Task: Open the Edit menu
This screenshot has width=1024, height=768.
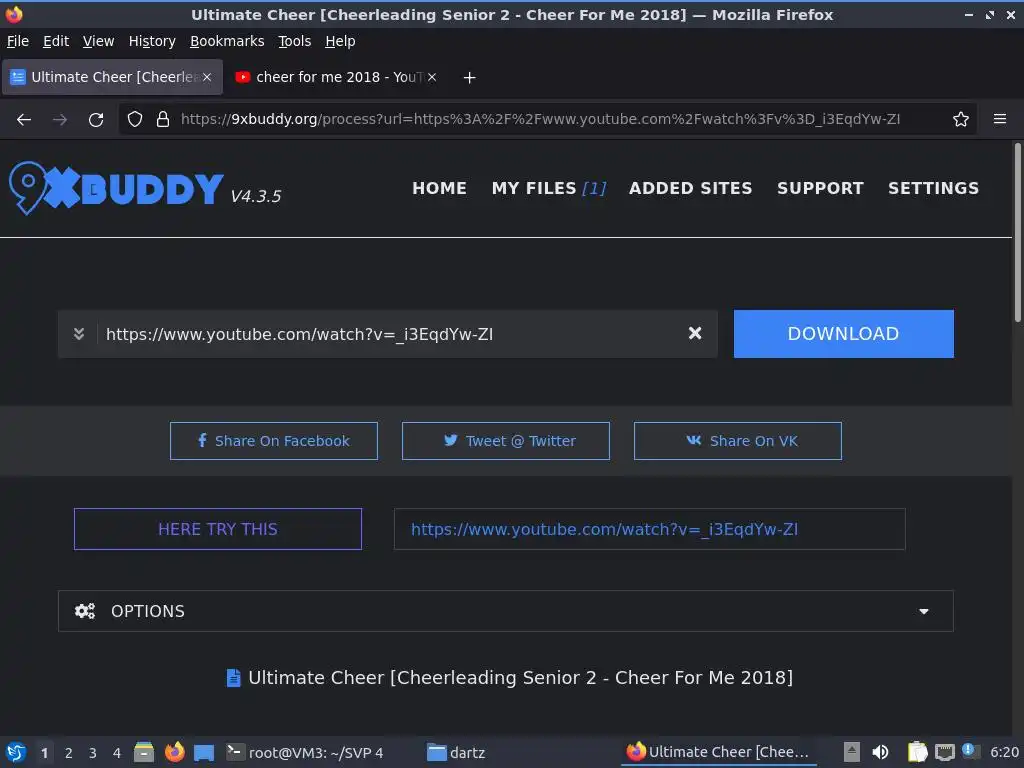Action: pyautogui.click(x=56, y=41)
